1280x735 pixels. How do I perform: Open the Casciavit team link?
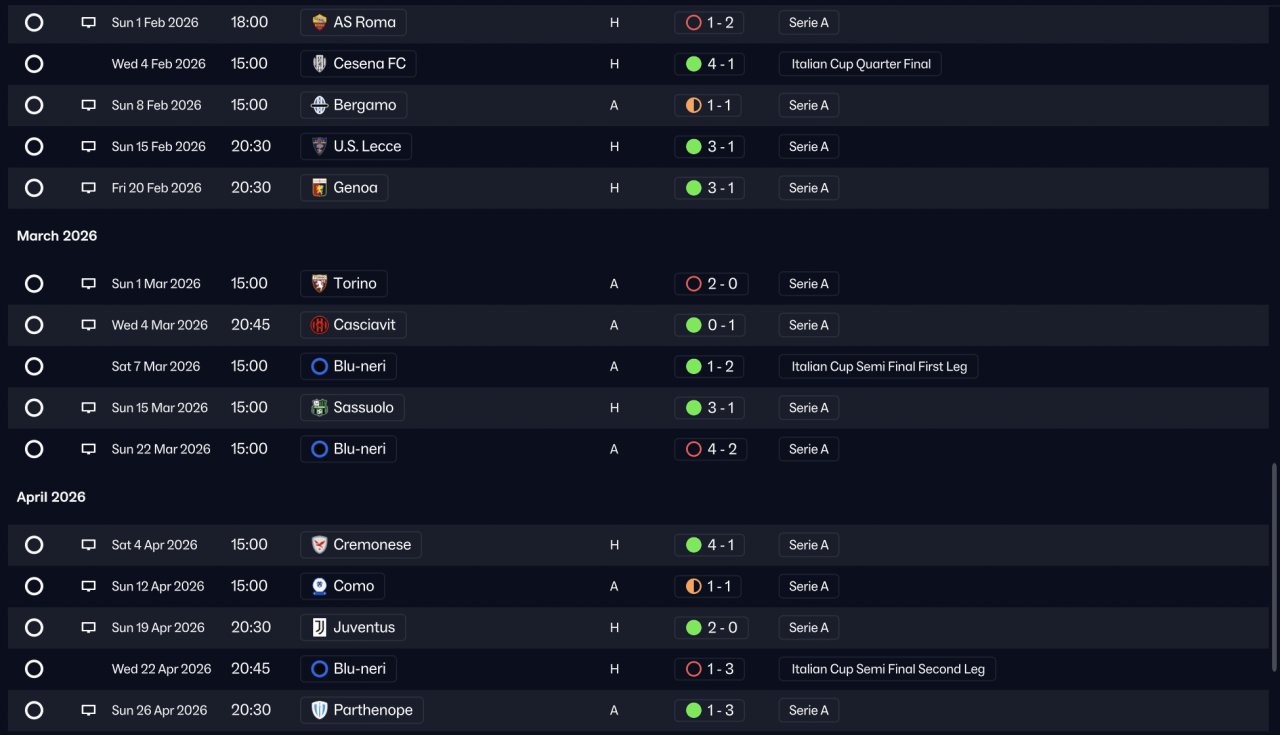(354, 325)
